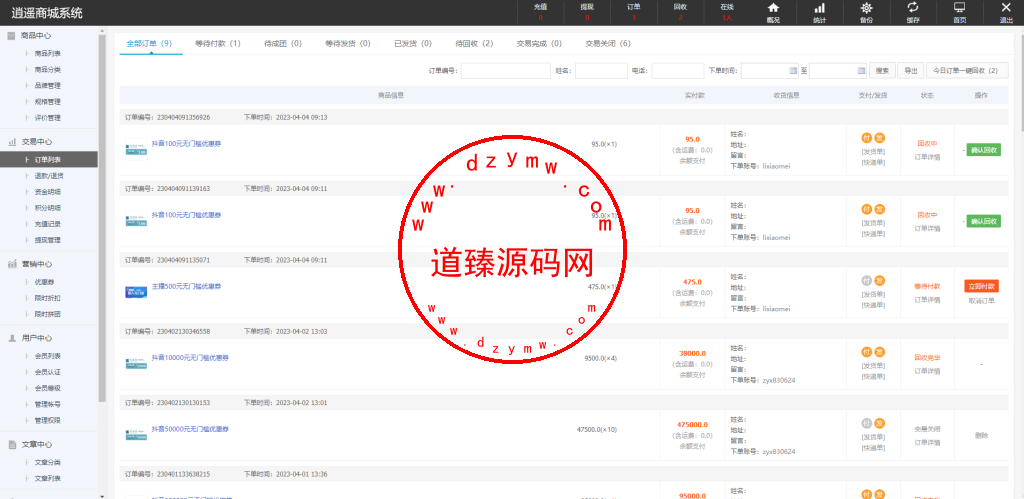Click 付 icon for order 230404091356926
Image resolution: width=1024 pixels, height=499 pixels.
[867, 138]
